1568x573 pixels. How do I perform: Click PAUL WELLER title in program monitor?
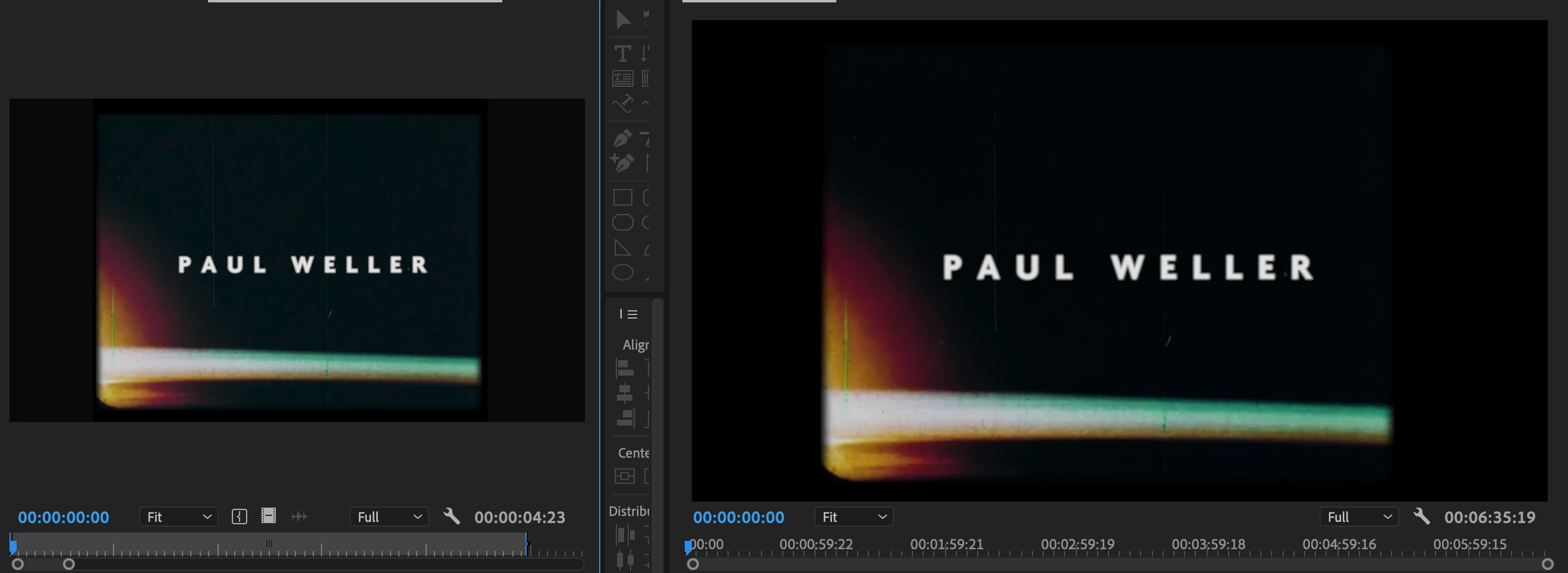(1128, 267)
